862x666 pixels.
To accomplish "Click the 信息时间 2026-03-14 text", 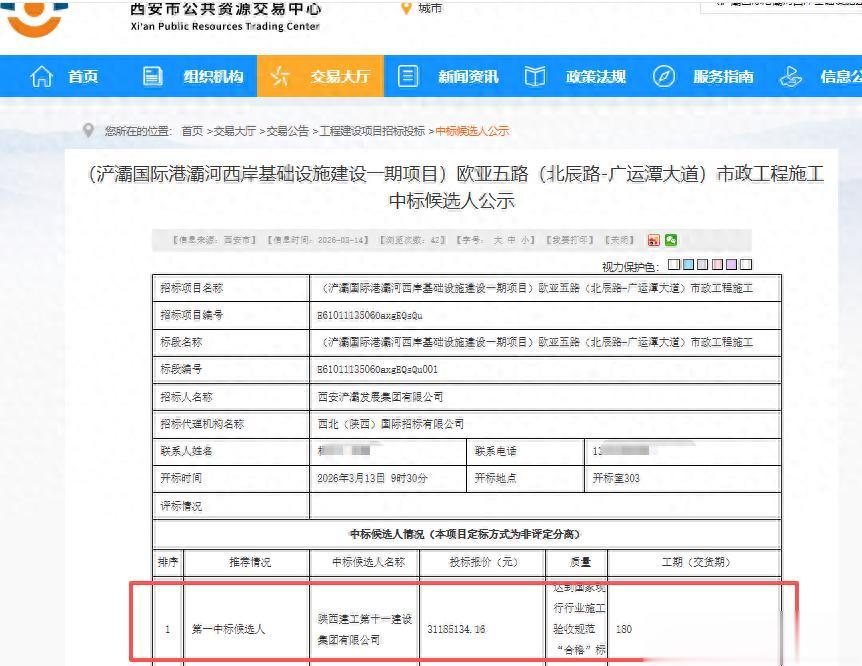I will 318,240.
